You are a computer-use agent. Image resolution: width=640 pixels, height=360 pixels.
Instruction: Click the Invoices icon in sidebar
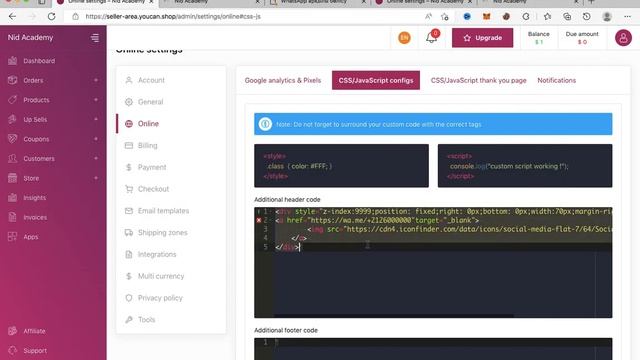[x=13, y=217]
